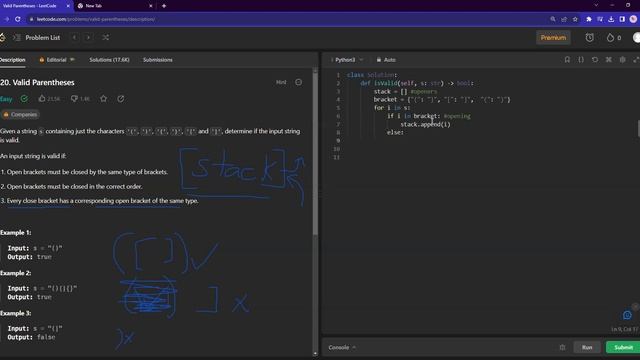Screen dimensions: 640x360
Task: Pick a random problem shuffle icon
Action: pos(105,38)
